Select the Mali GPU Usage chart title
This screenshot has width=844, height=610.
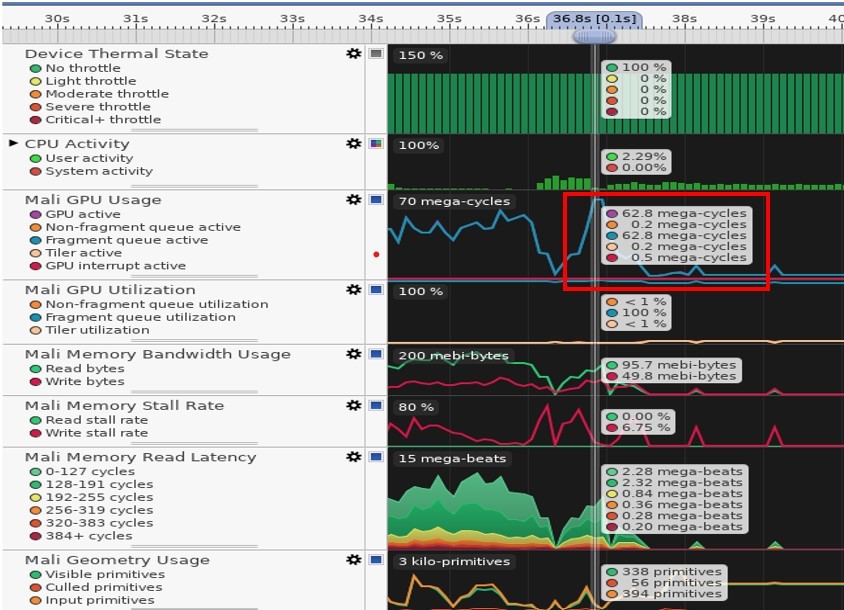93,199
